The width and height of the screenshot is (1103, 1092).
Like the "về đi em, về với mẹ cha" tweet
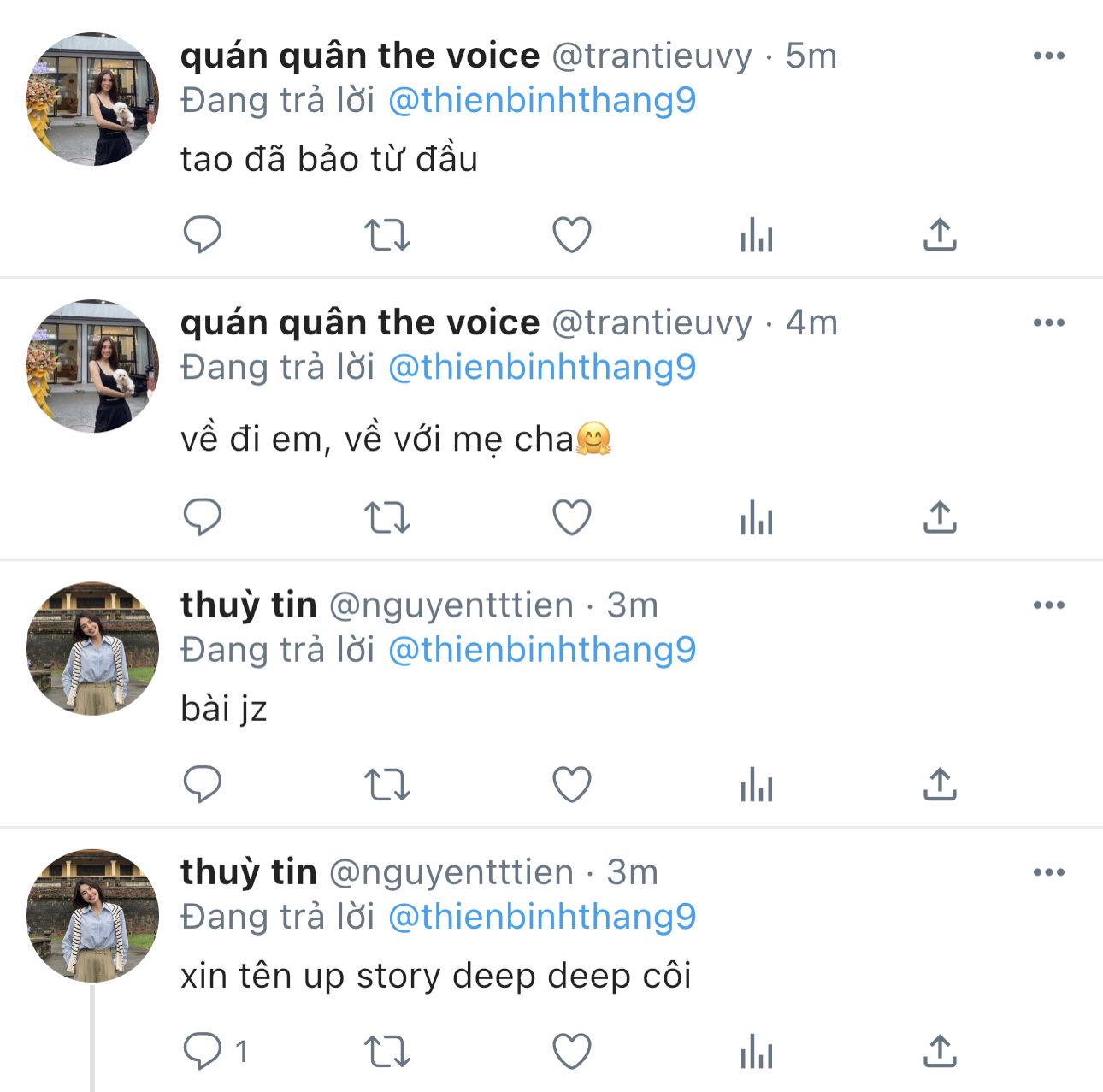[x=572, y=517]
